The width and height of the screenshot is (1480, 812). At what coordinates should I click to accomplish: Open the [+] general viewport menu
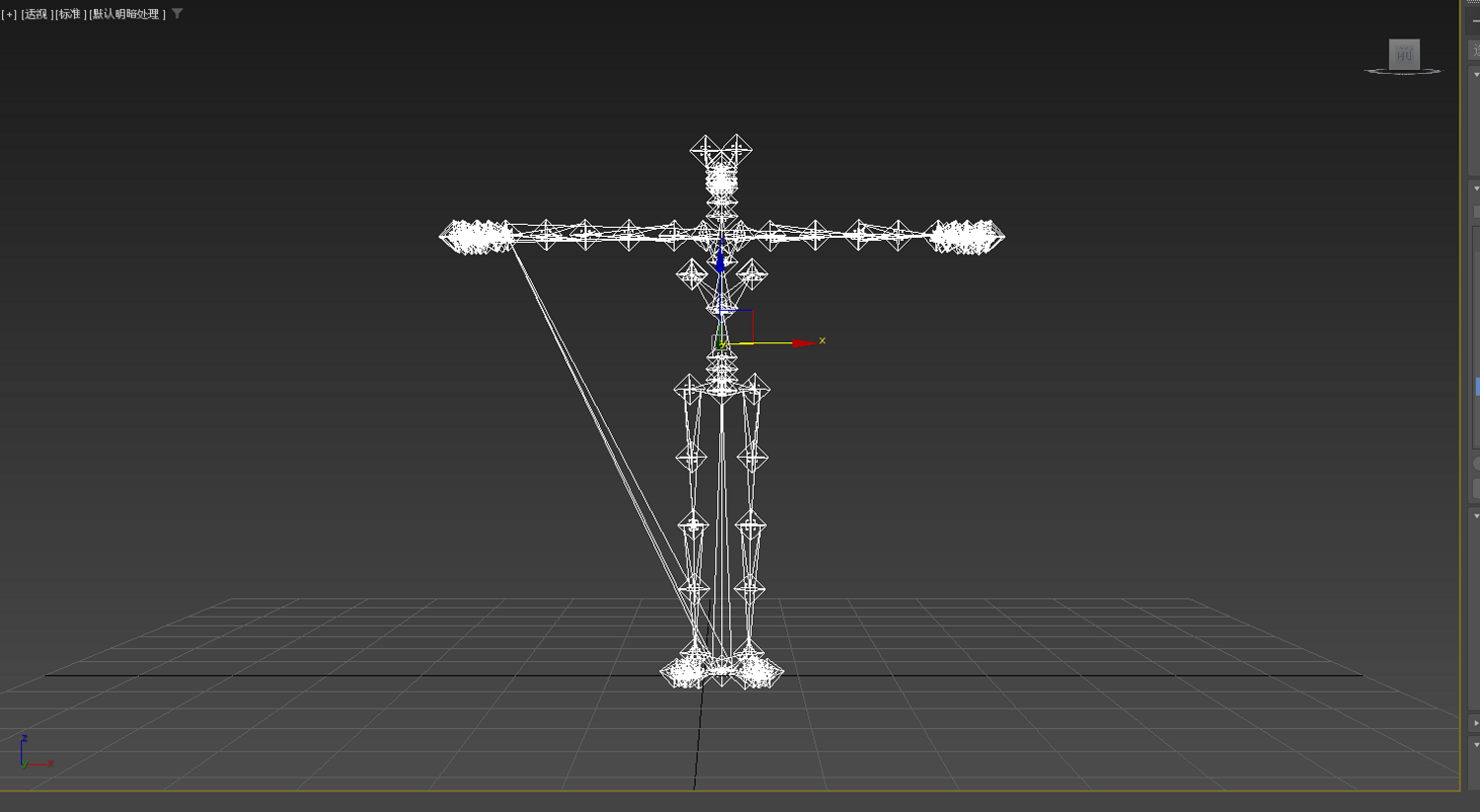[x=10, y=15]
